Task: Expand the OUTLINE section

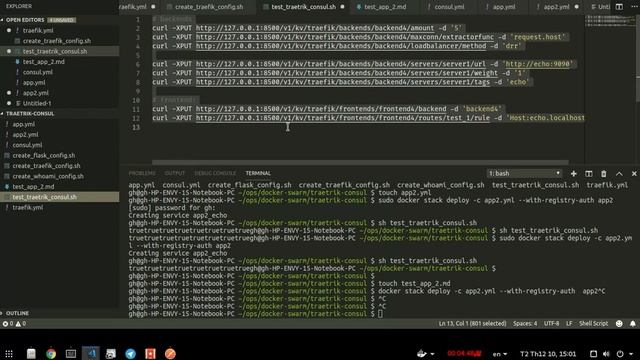Action: point(17,313)
